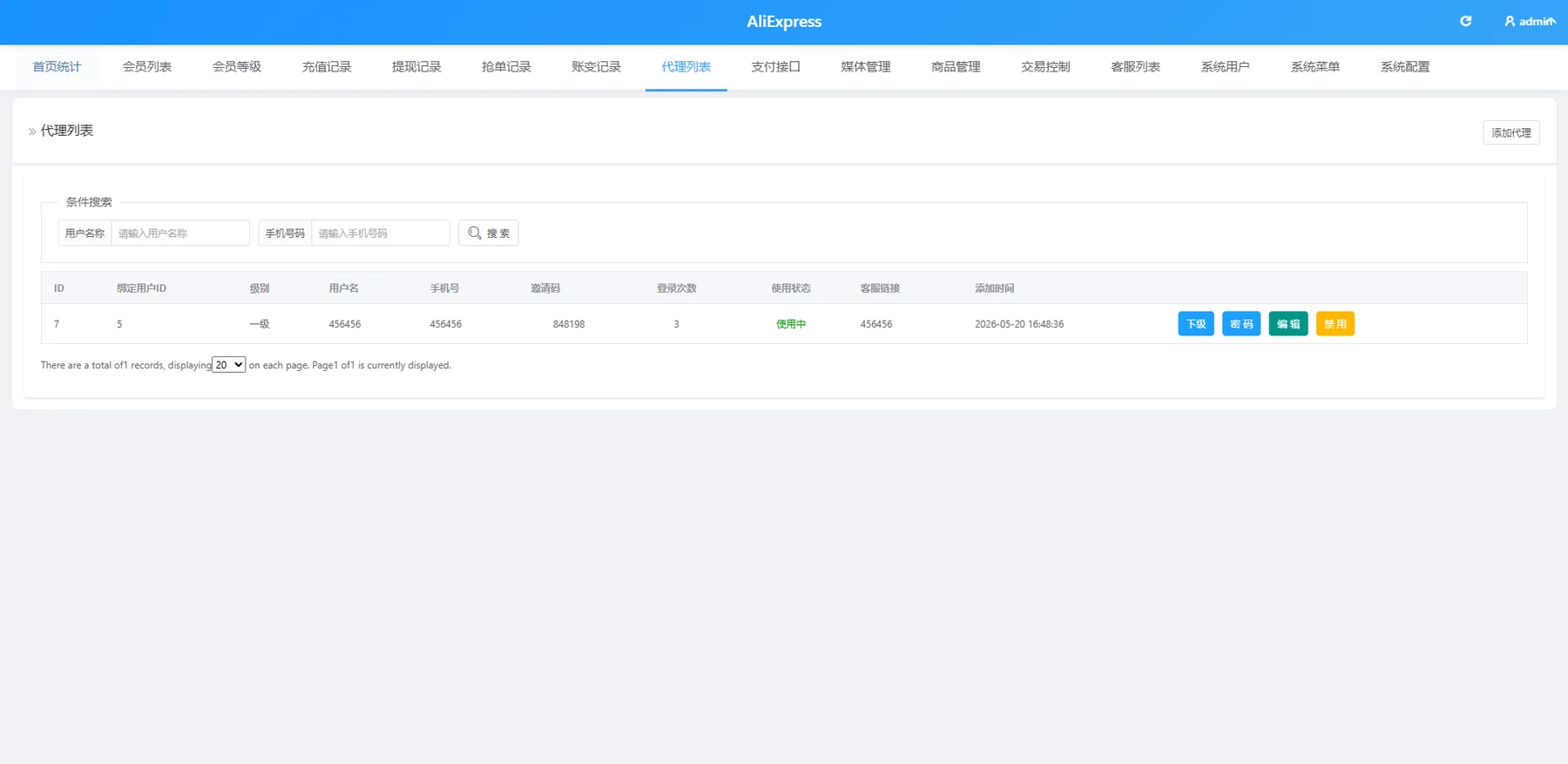
Task: Select the 商品管理 tab
Action: [956, 67]
